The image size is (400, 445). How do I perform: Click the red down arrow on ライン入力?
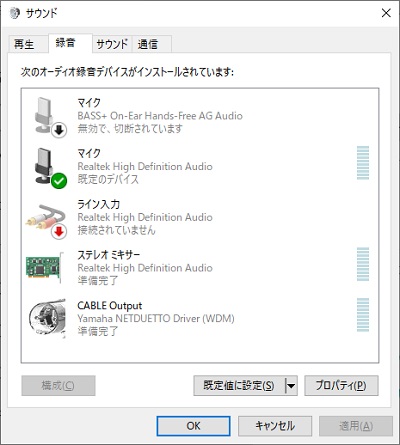59,232
